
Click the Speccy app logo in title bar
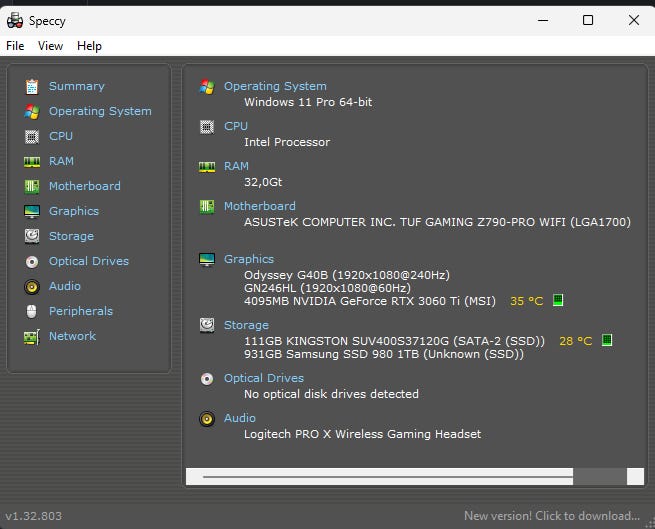tap(15, 20)
